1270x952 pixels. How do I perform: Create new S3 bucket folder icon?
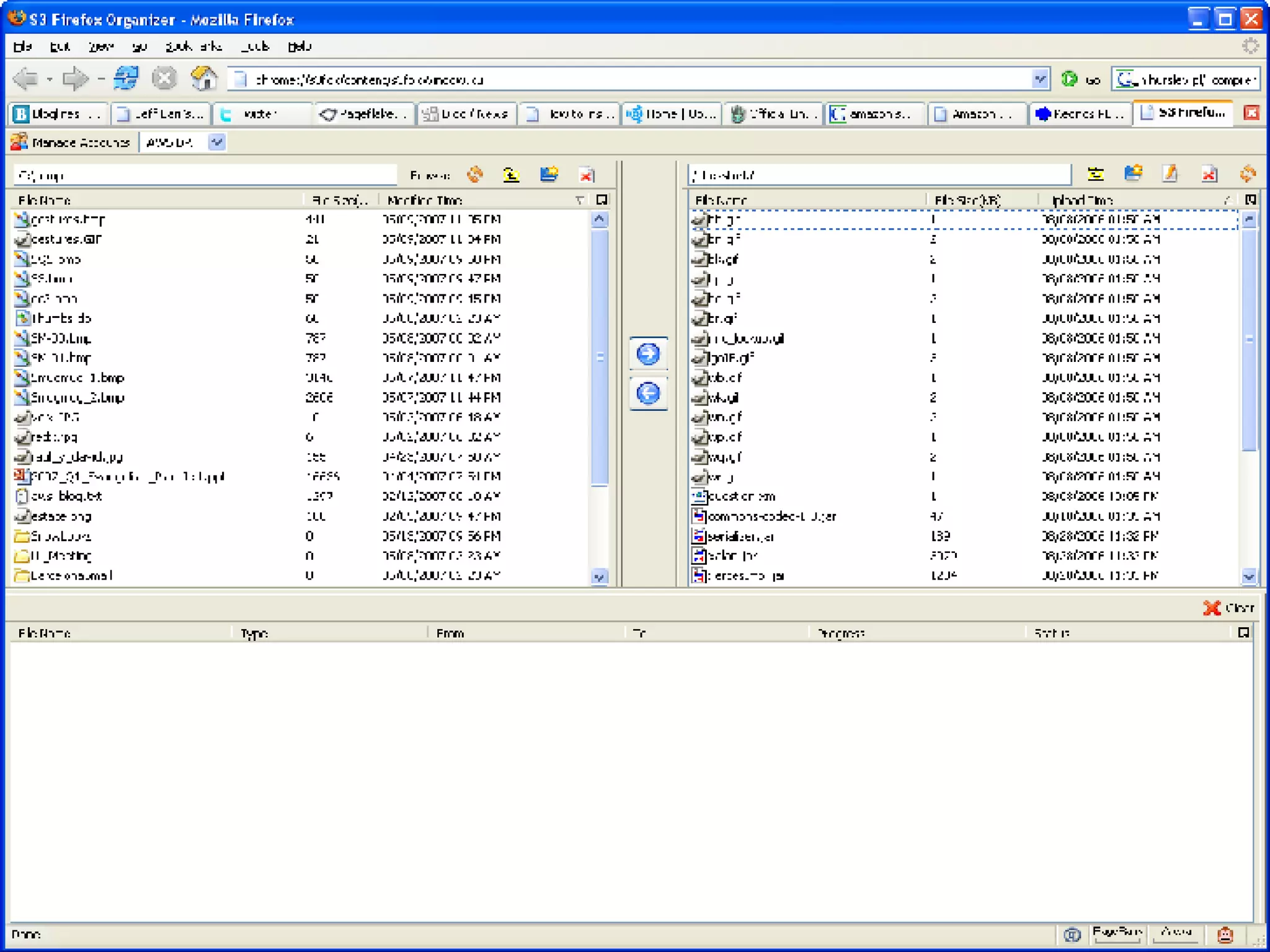click(1133, 174)
